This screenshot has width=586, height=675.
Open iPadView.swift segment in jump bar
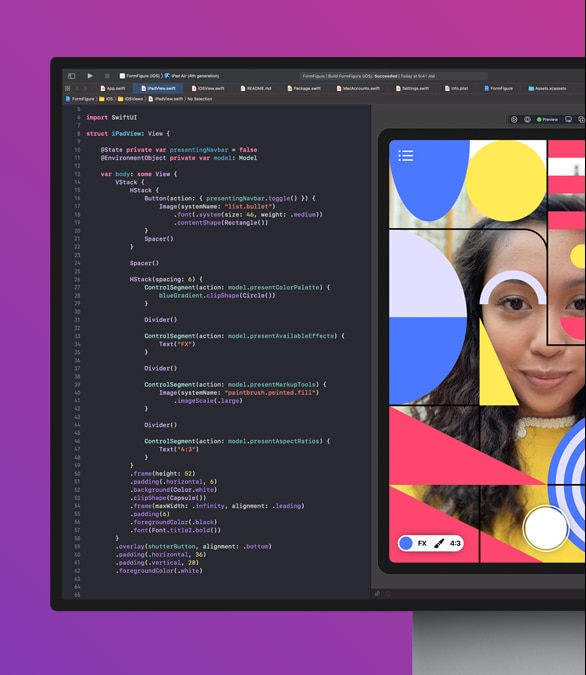coord(165,99)
